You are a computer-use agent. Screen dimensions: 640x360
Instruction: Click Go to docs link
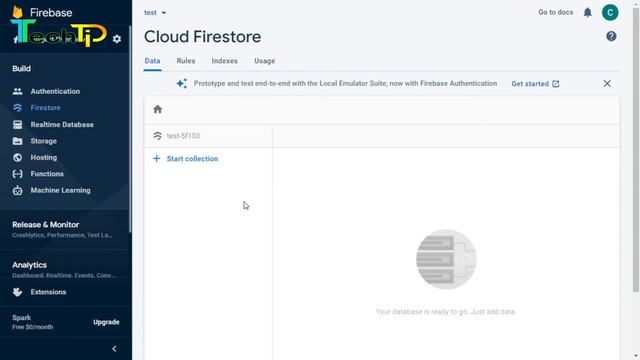556,12
